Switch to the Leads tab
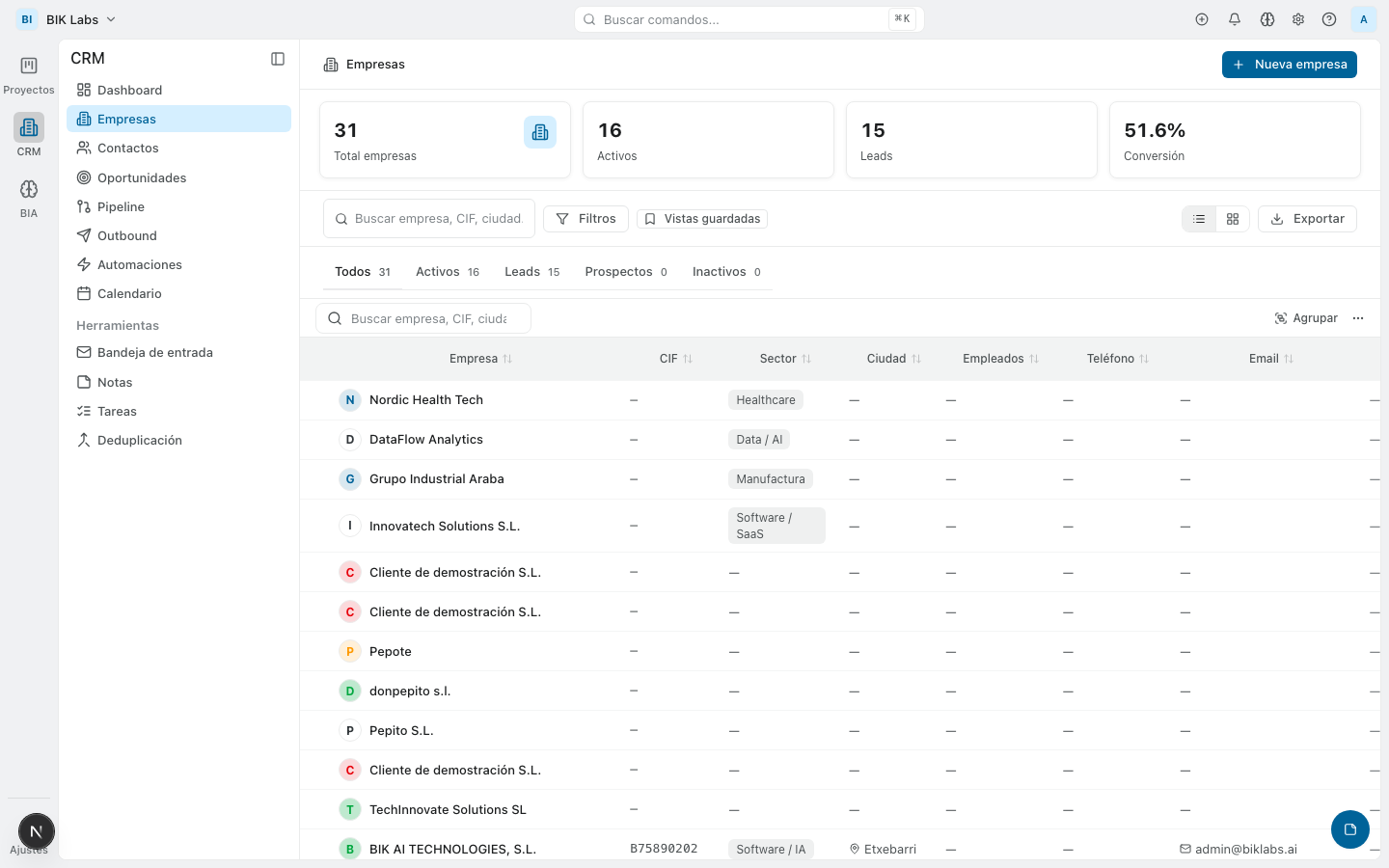Viewport: 1389px width, 868px height. point(531,272)
